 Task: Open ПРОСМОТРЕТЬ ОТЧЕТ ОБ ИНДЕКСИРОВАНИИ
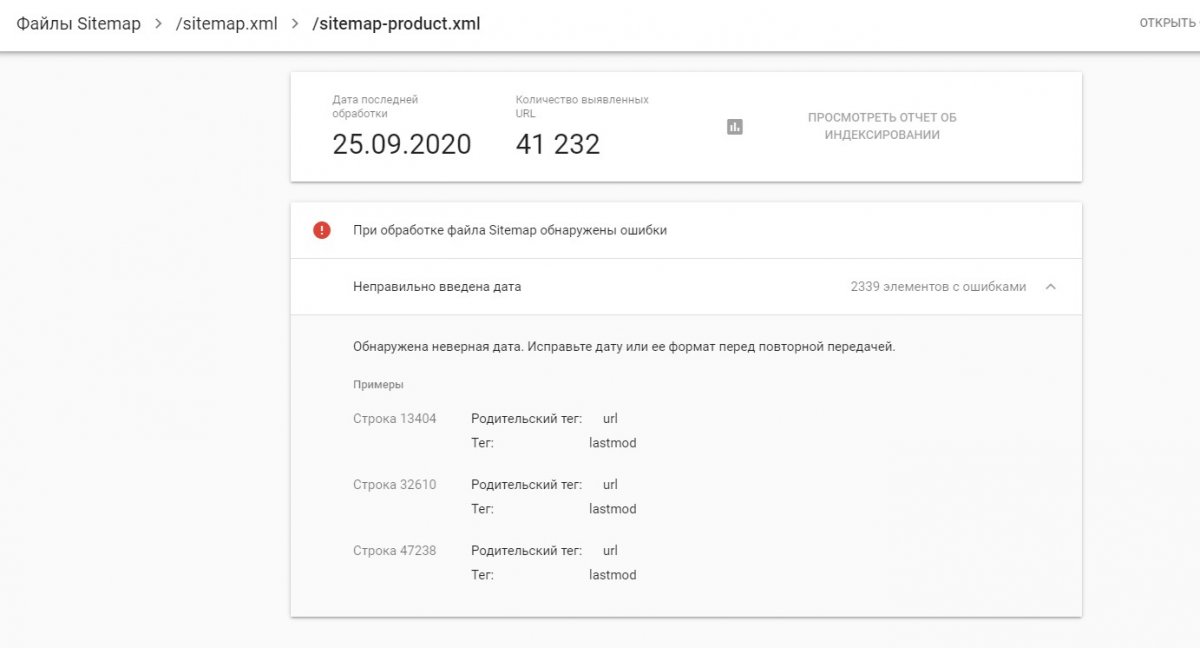click(882, 126)
